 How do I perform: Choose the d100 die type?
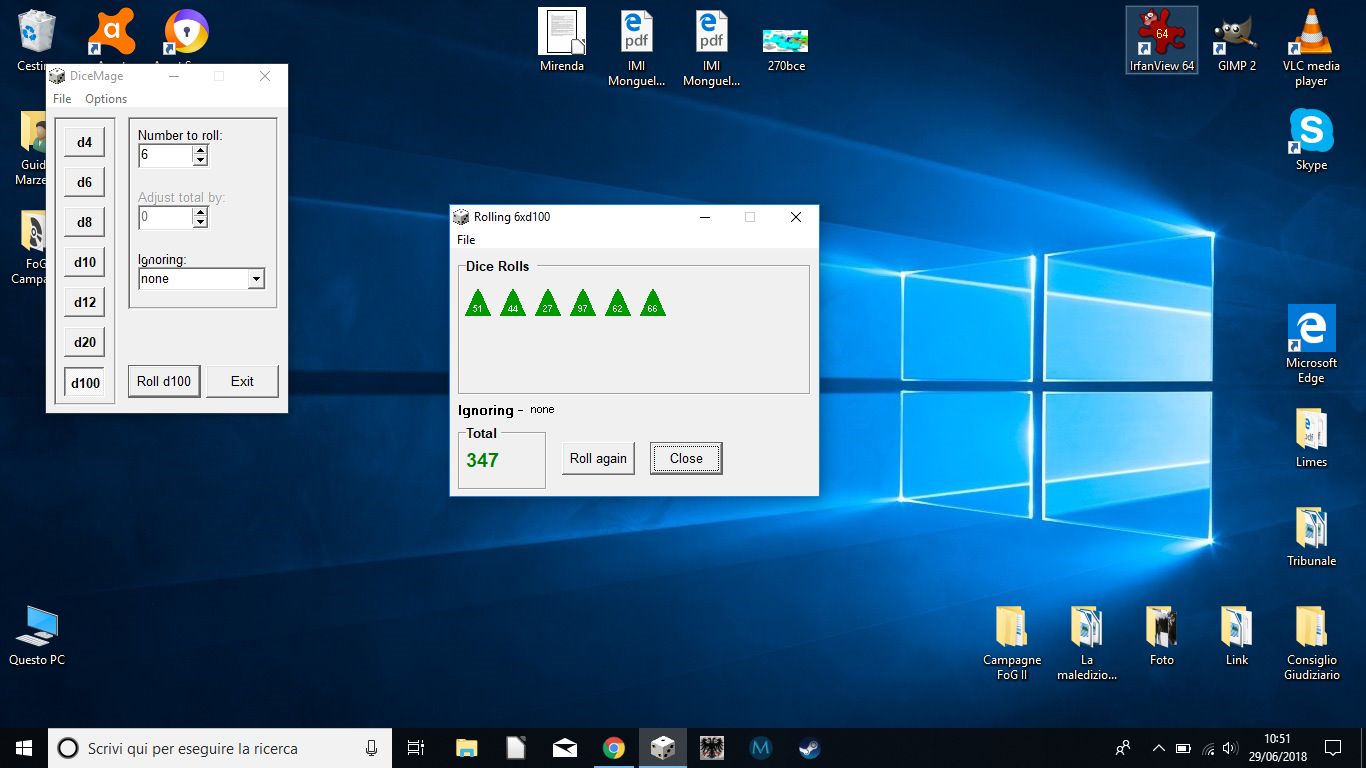point(84,382)
